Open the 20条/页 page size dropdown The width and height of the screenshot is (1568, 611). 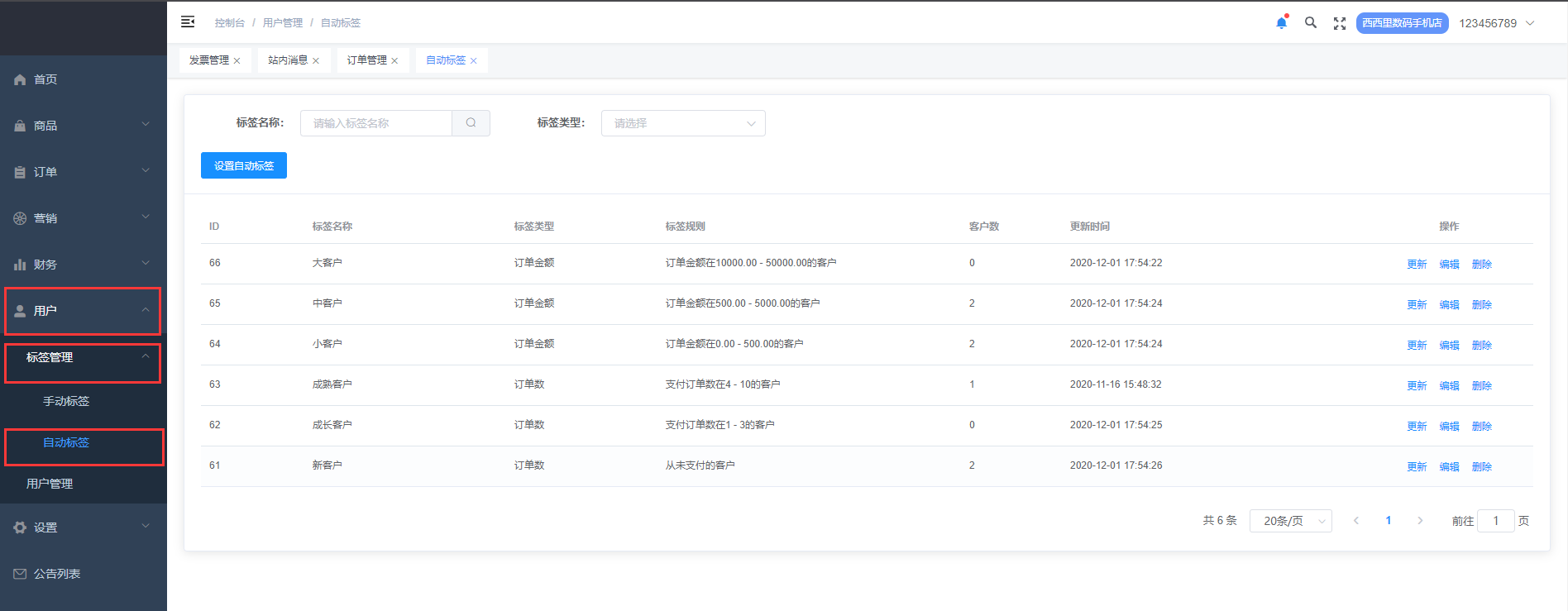[1290, 521]
